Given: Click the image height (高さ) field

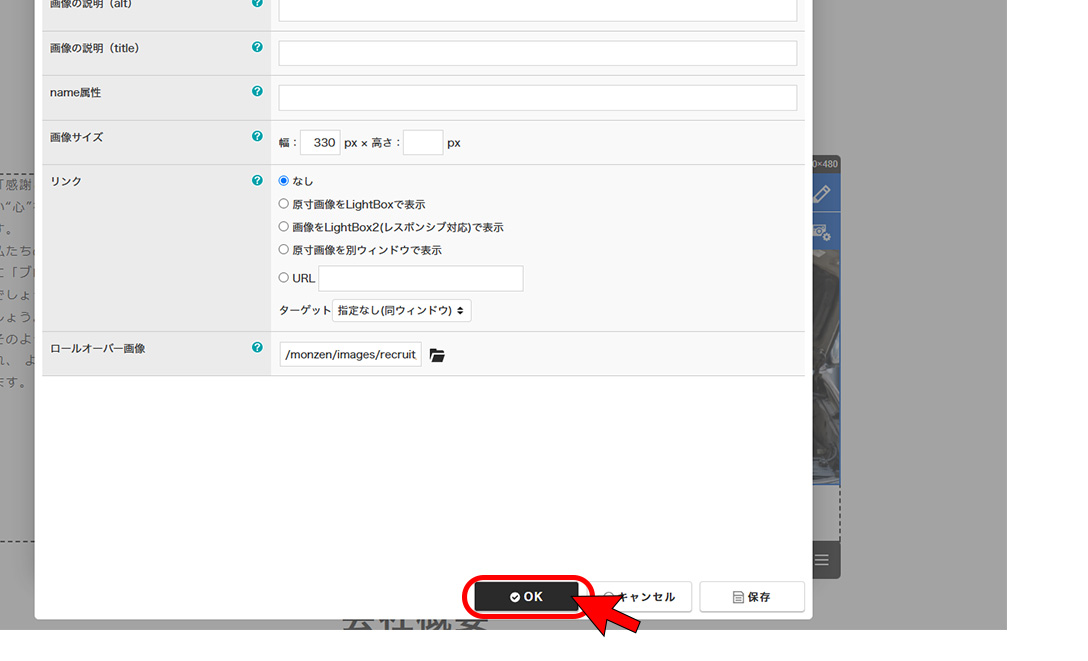Looking at the screenshot, I should (422, 143).
